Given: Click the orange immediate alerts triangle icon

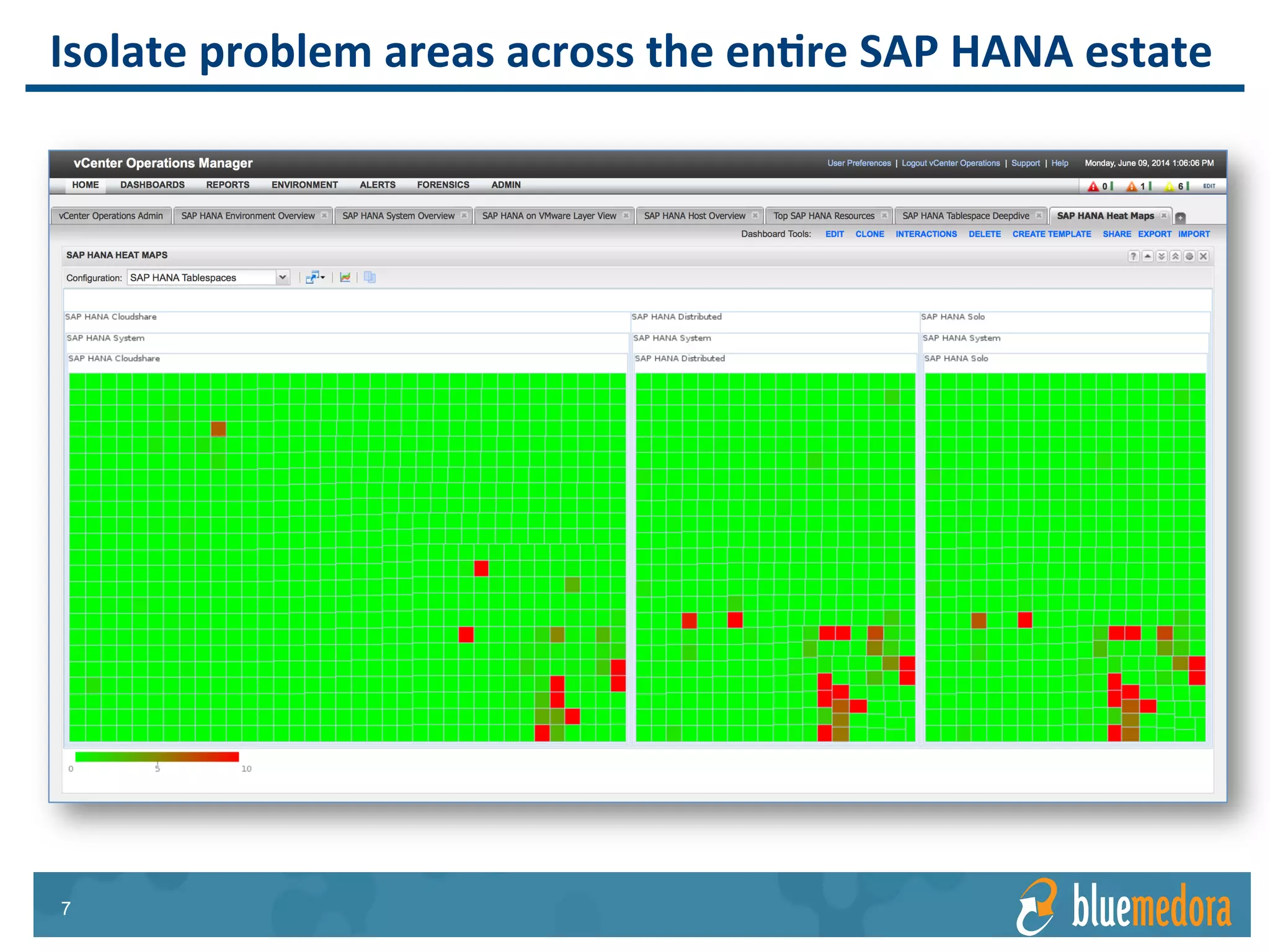Looking at the screenshot, I should tap(1132, 186).
